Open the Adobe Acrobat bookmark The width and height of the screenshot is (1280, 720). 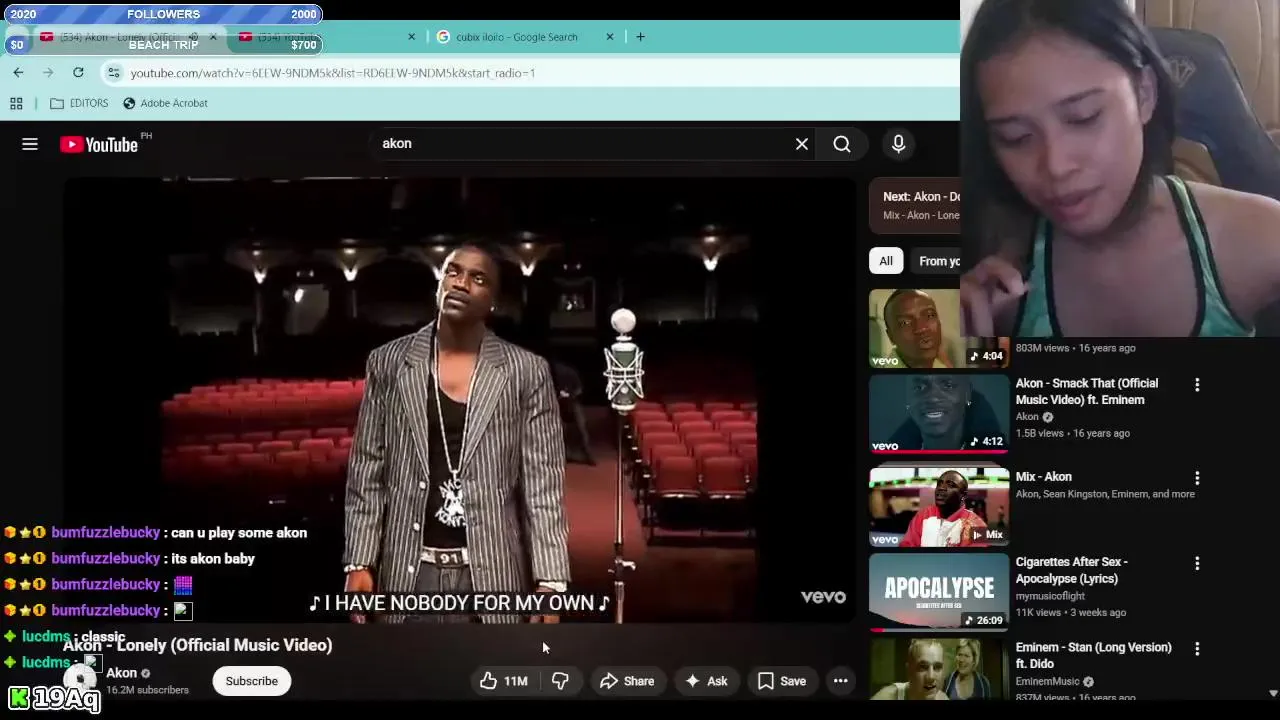(165, 103)
